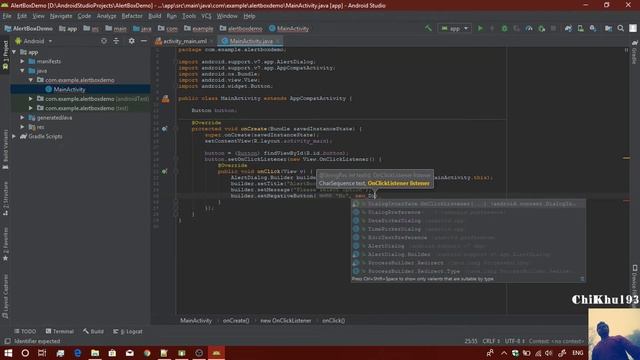Click the alertboxdemo breadcrumb folder

241,29
